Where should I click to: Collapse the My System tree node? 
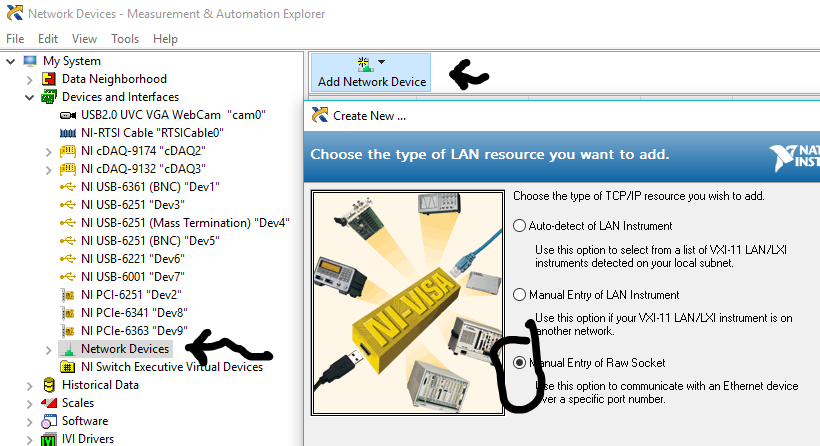click(x=10, y=62)
